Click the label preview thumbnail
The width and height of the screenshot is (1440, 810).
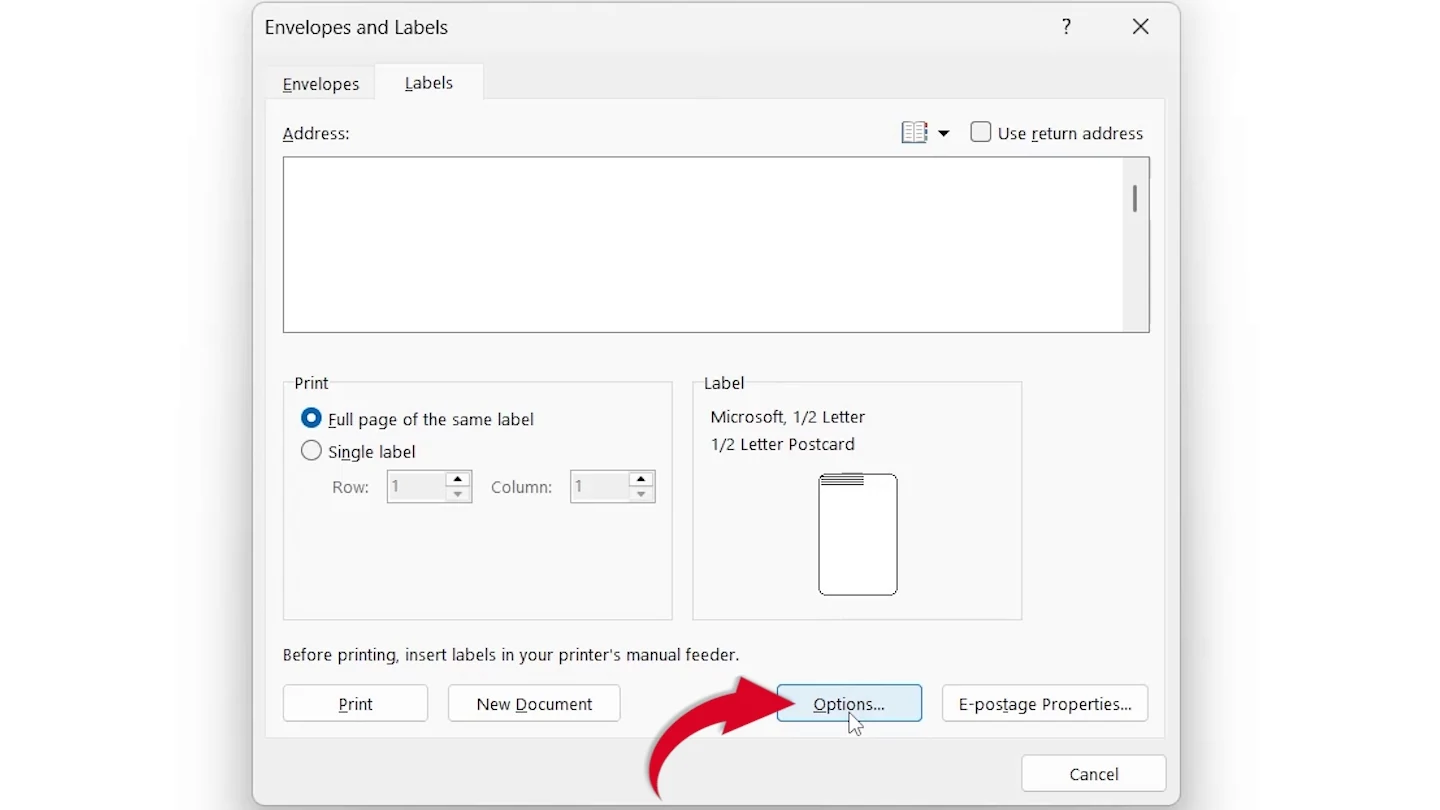[858, 534]
